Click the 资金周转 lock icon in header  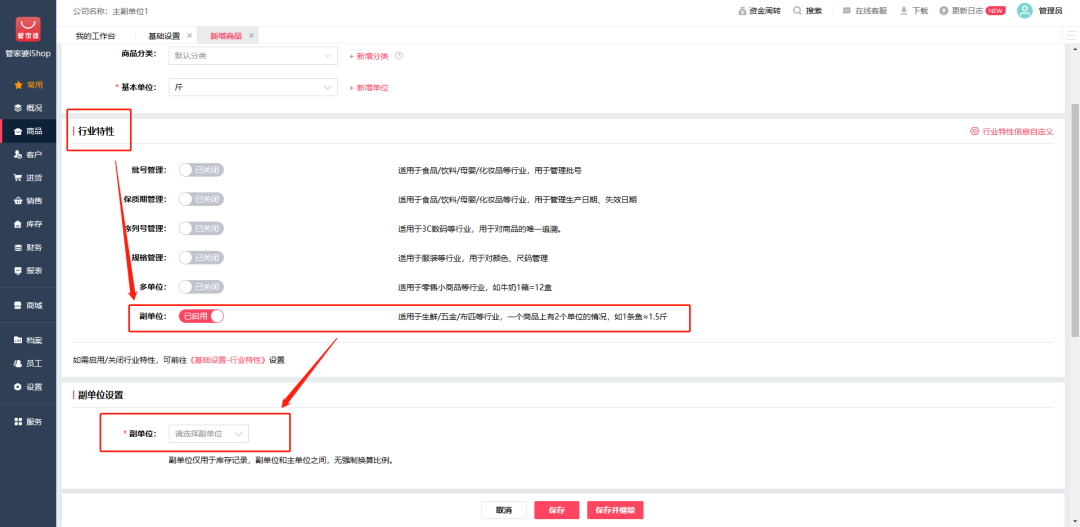742,11
